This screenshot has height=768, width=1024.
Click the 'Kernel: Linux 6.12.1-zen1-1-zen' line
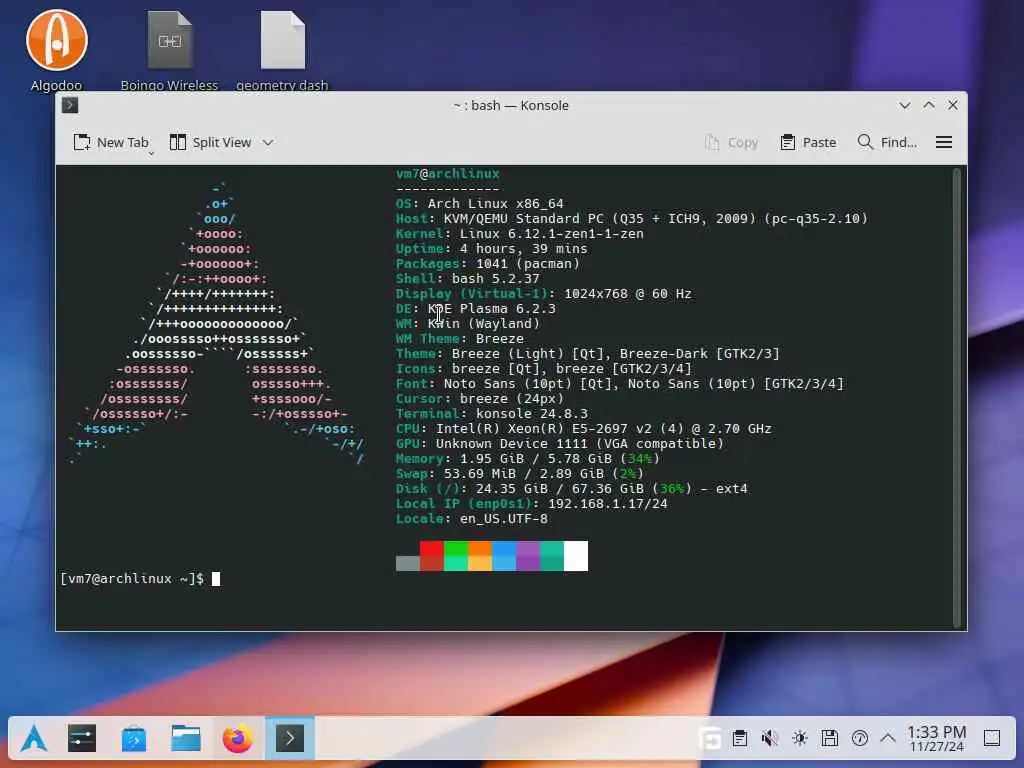[520, 234]
